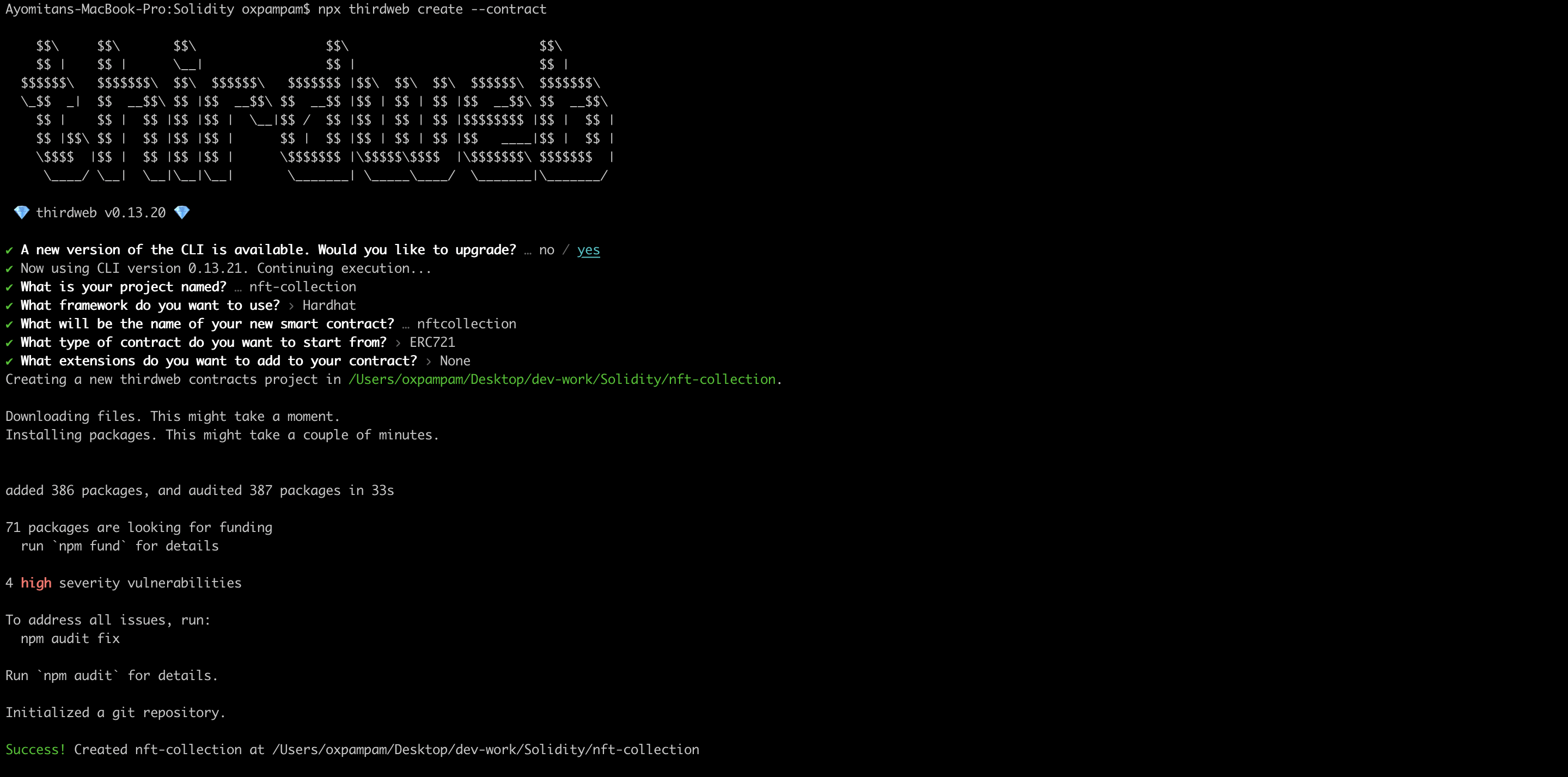Click the red 'high' severity word
Screen dimensions: 1568x777
pyautogui.click(x=36, y=583)
